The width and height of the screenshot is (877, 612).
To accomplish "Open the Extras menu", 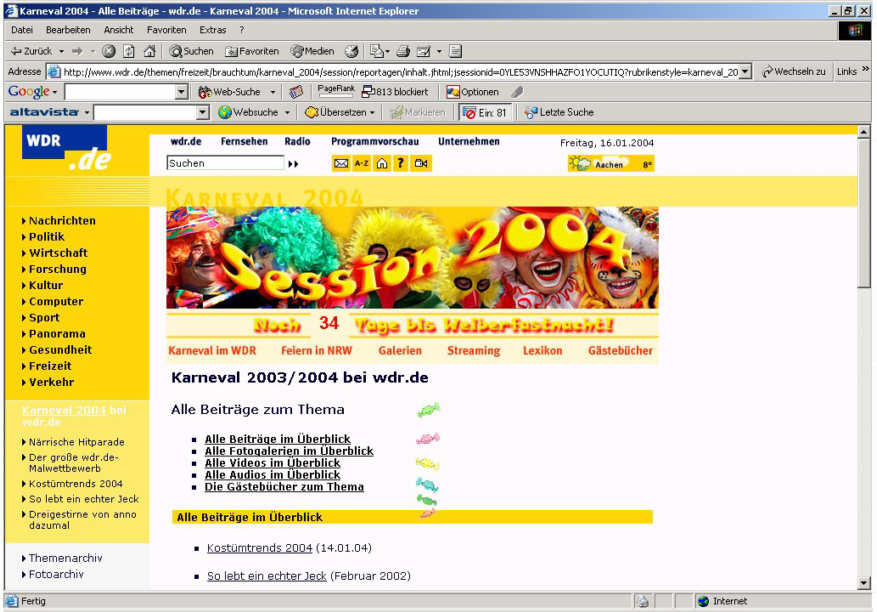I will 212,30.
